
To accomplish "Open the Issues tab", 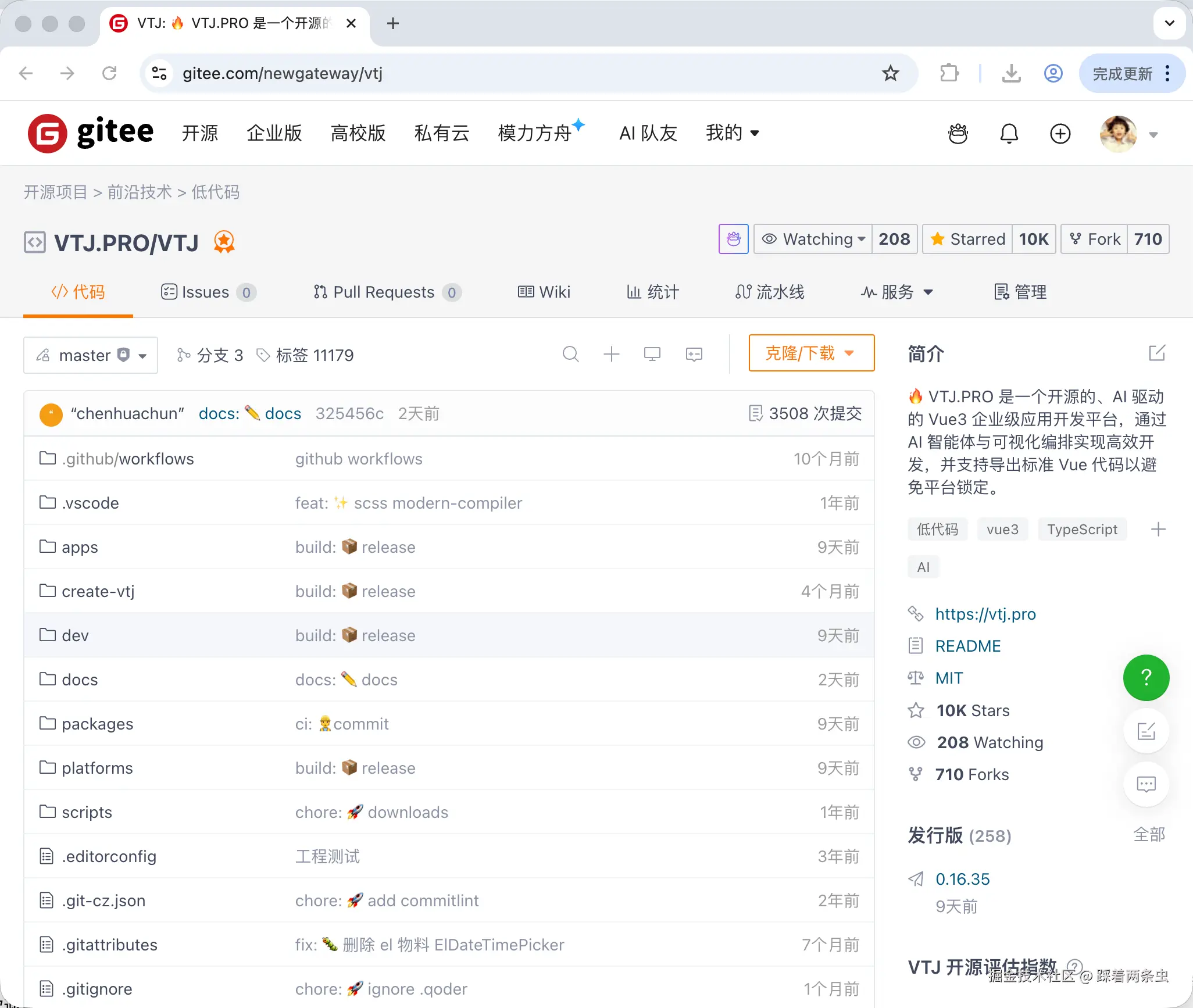I will [x=208, y=292].
